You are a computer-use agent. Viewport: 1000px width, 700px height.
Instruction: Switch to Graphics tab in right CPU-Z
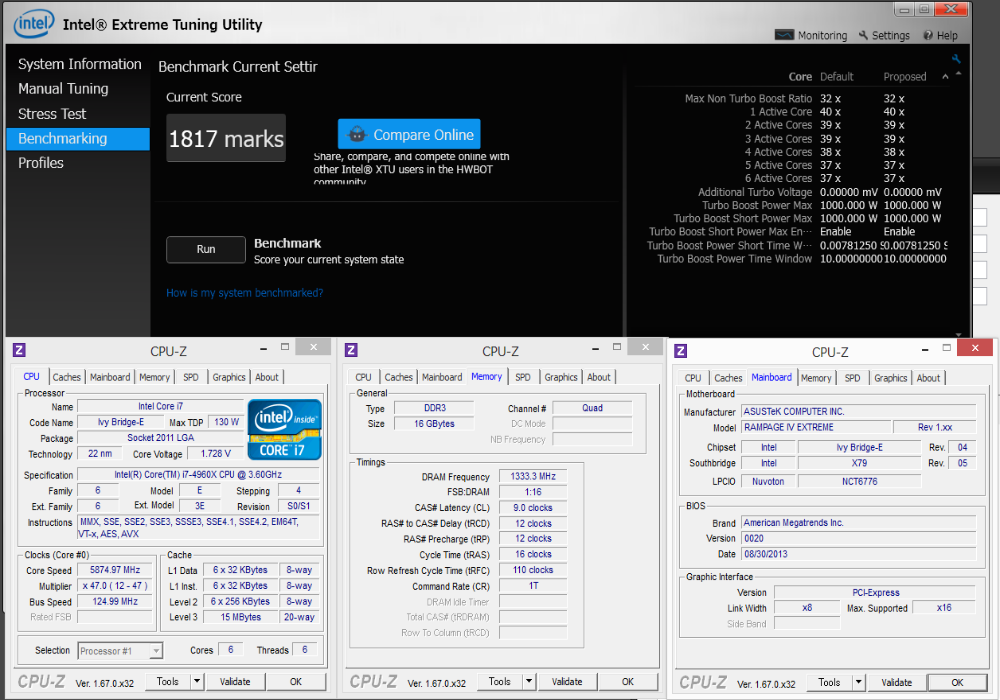(890, 378)
